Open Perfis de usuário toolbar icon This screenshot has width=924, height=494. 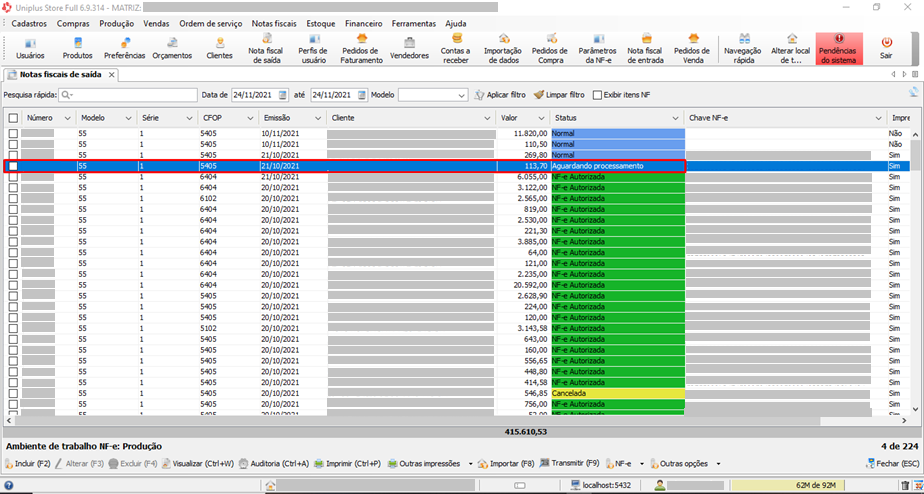click(313, 49)
